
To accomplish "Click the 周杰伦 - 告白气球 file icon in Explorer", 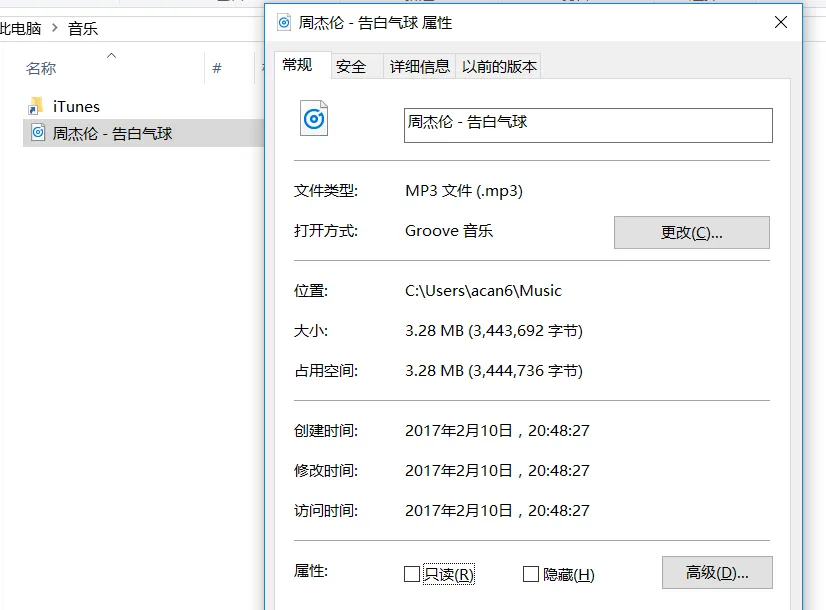I will tap(38, 132).
